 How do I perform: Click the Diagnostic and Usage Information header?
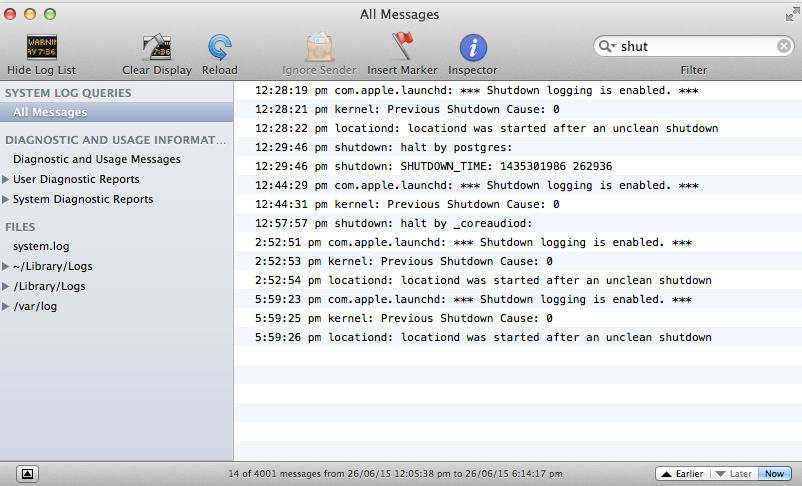115,140
